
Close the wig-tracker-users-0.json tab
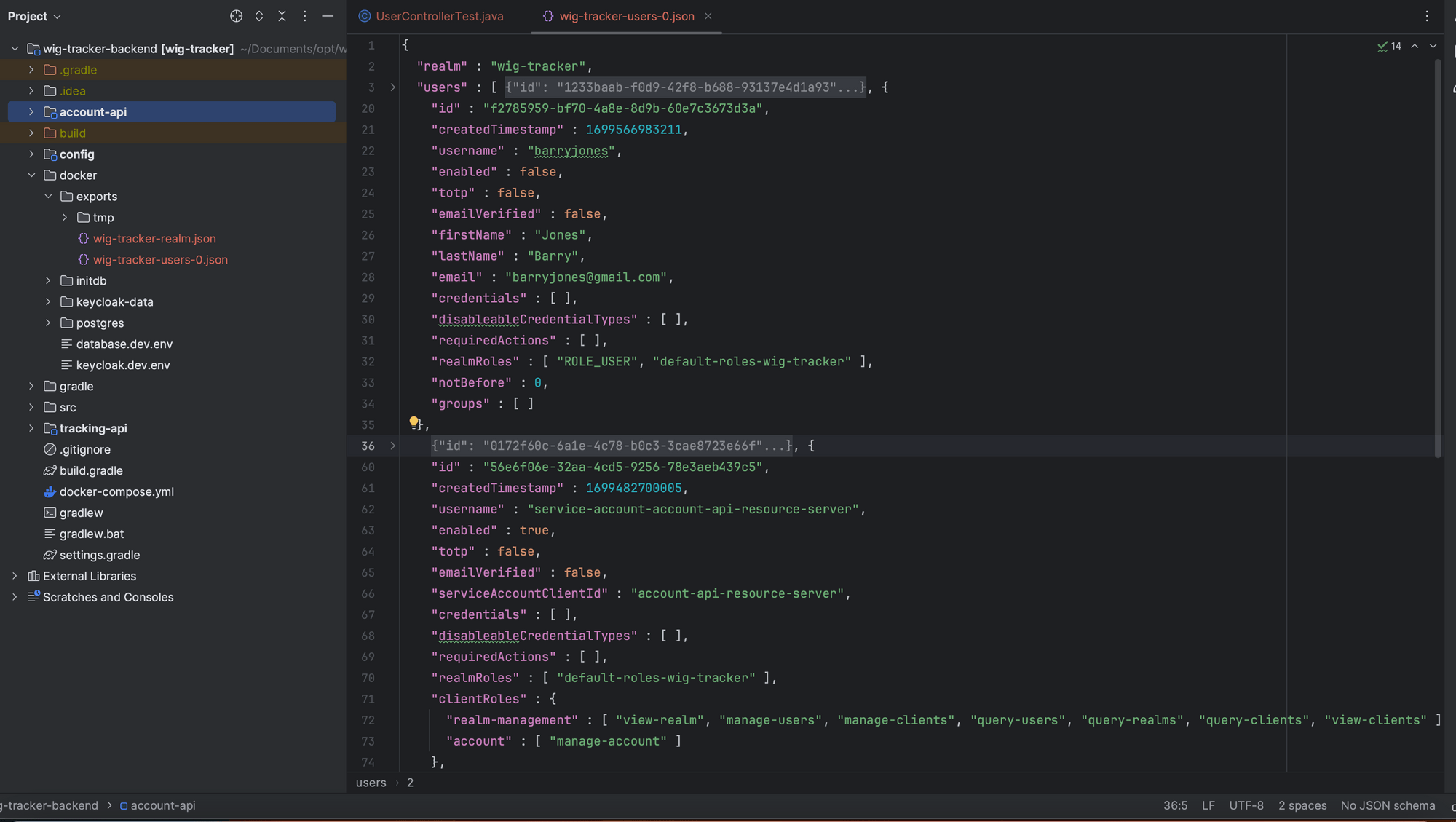(x=708, y=16)
